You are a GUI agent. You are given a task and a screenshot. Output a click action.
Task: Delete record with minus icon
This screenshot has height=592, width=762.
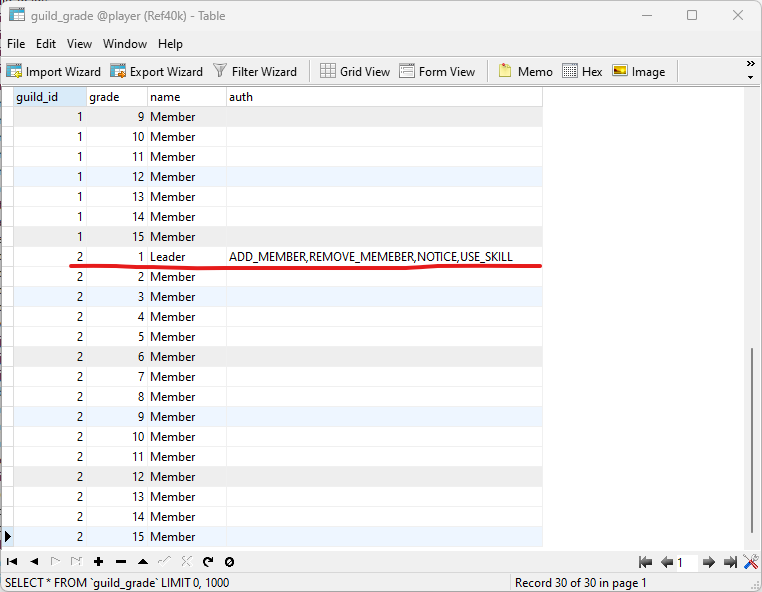(x=121, y=562)
